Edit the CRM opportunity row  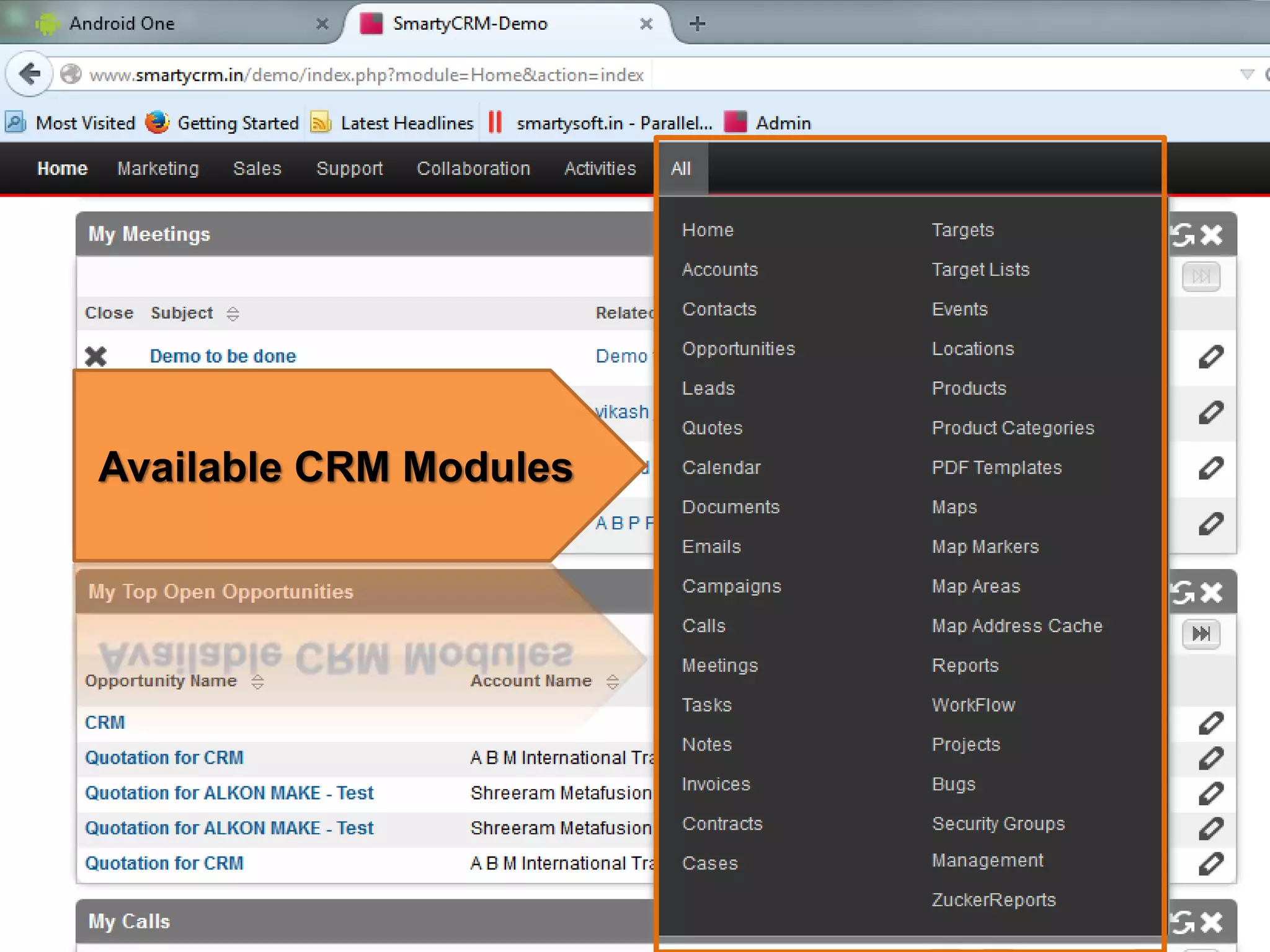pyautogui.click(x=1210, y=723)
